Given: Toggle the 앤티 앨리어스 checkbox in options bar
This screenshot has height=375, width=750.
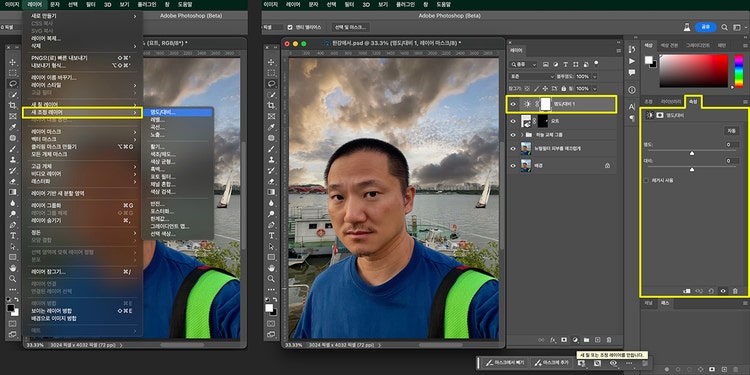Looking at the screenshot, I should coord(290,27).
